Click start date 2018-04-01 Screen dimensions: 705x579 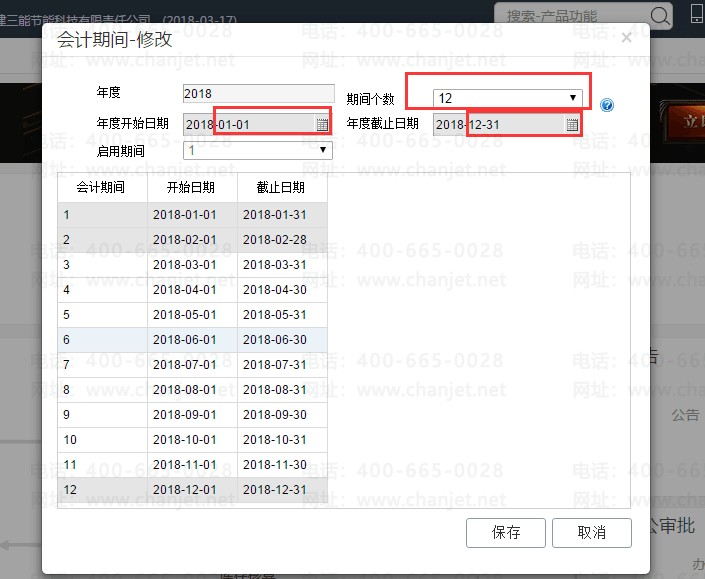pos(192,290)
